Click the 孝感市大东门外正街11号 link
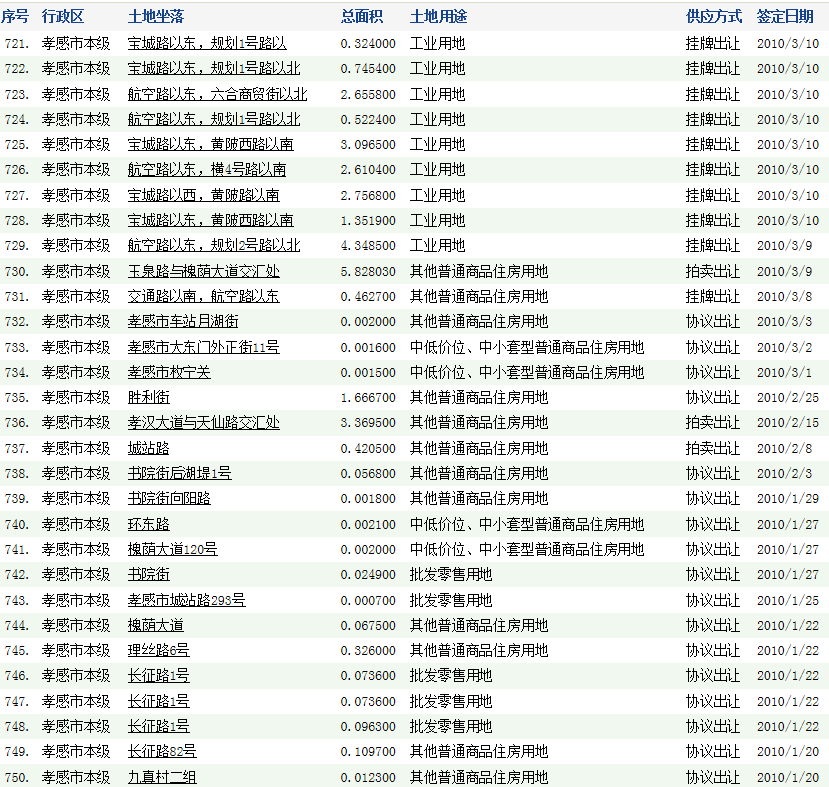The image size is (829, 787). click(204, 347)
